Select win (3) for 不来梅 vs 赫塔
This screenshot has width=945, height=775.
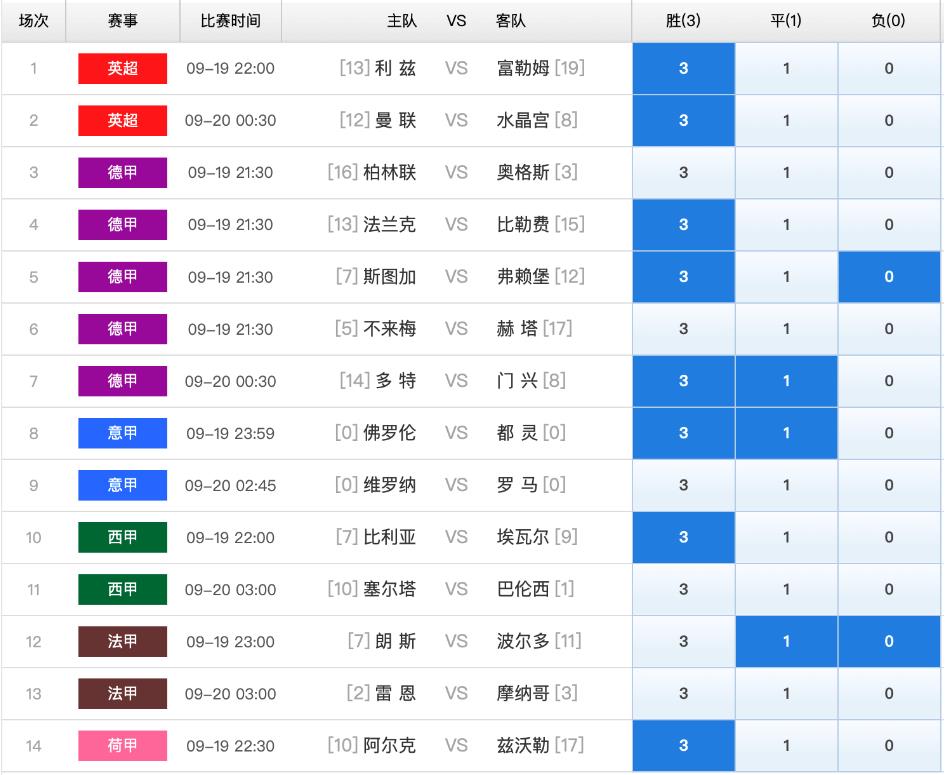[x=683, y=329]
